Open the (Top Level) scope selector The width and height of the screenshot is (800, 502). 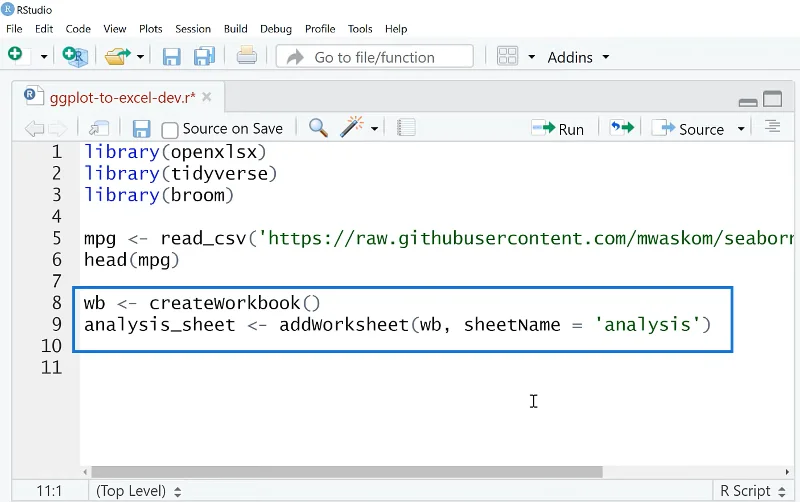pos(138,491)
